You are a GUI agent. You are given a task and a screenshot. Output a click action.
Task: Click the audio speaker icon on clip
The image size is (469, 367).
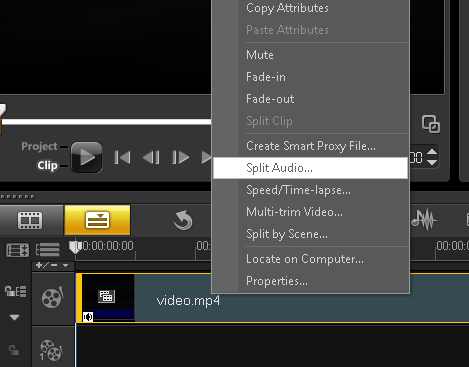(x=88, y=317)
